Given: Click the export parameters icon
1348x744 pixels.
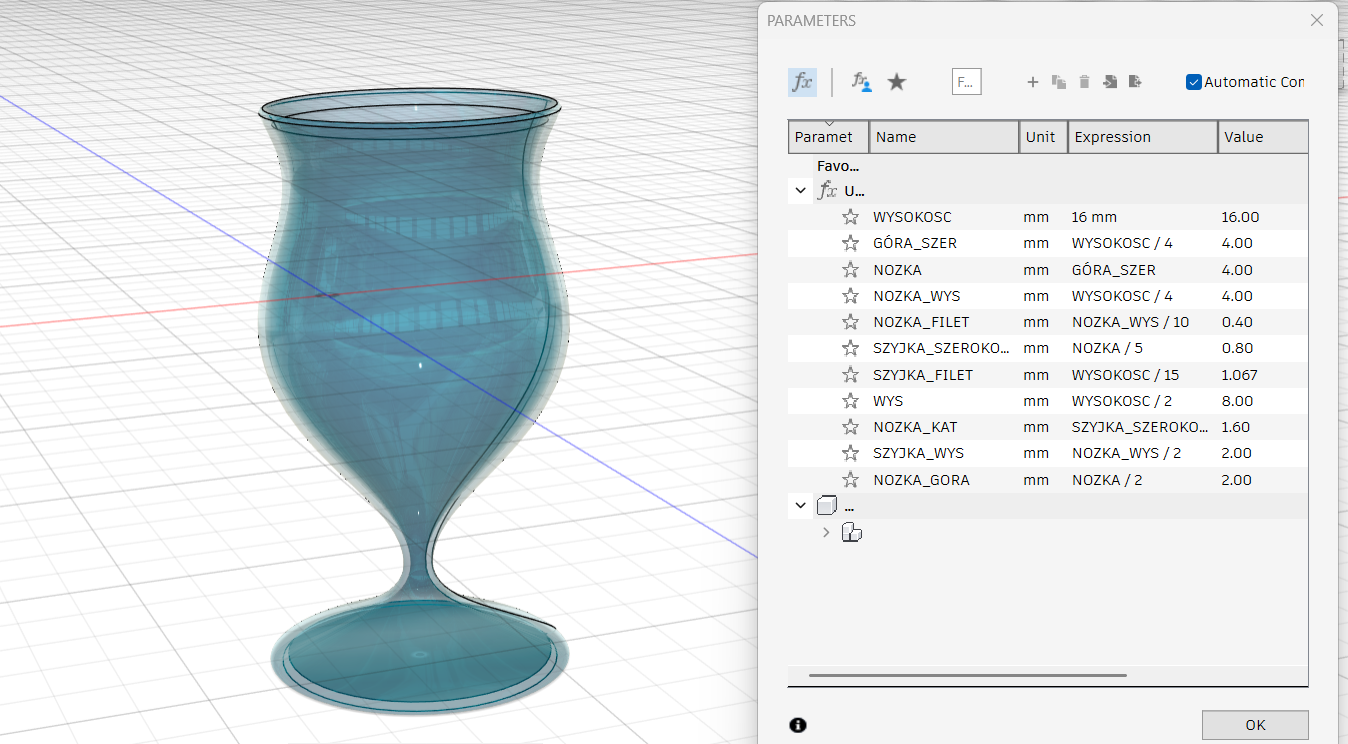Looking at the screenshot, I should click(x=1135, y=82).
